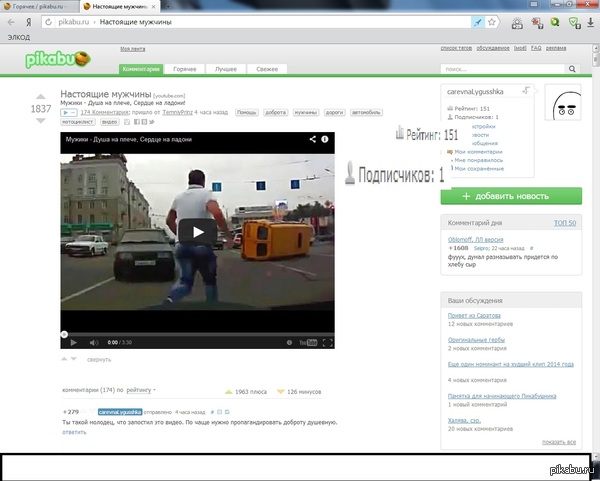Click the large play button on the video
Viewport: 600px width, 481px height.
[198, 232]
